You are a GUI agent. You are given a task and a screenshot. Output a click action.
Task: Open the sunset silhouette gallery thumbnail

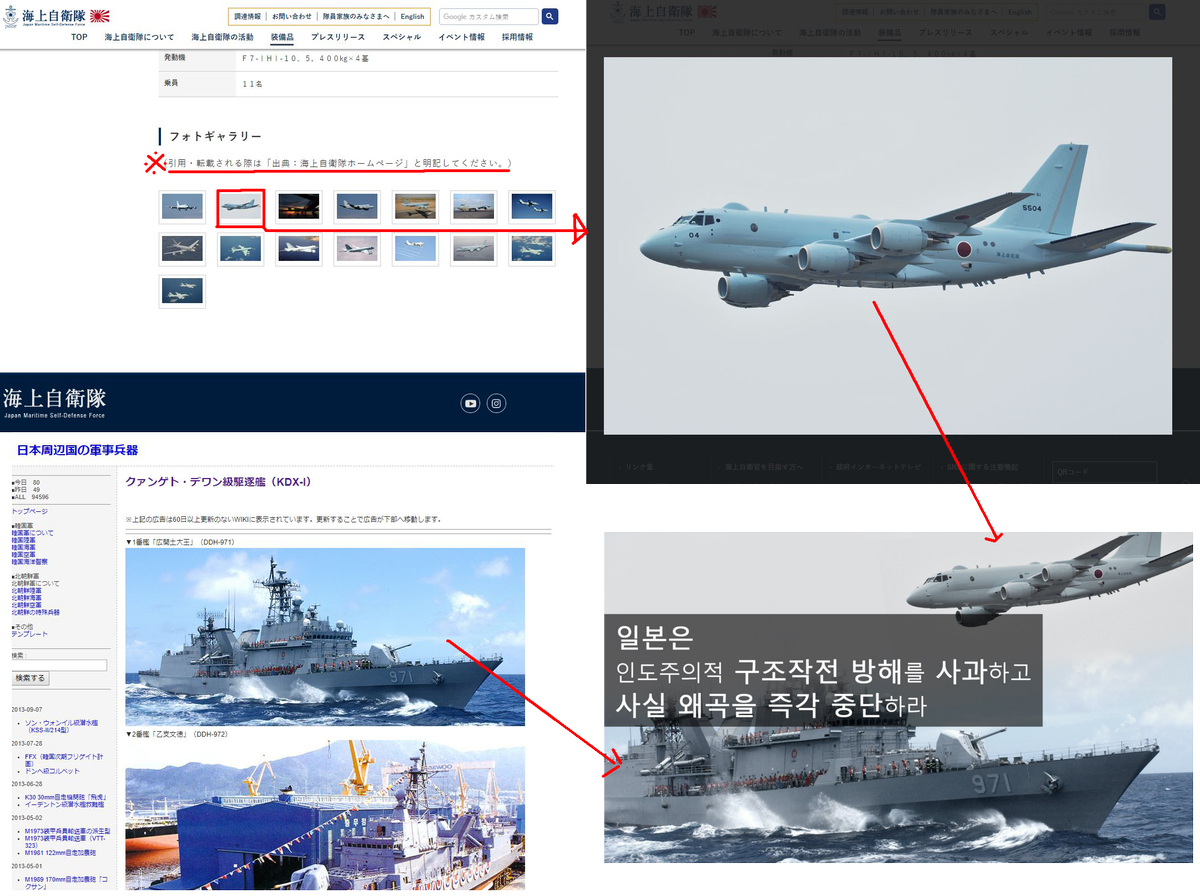coord(299,207)
